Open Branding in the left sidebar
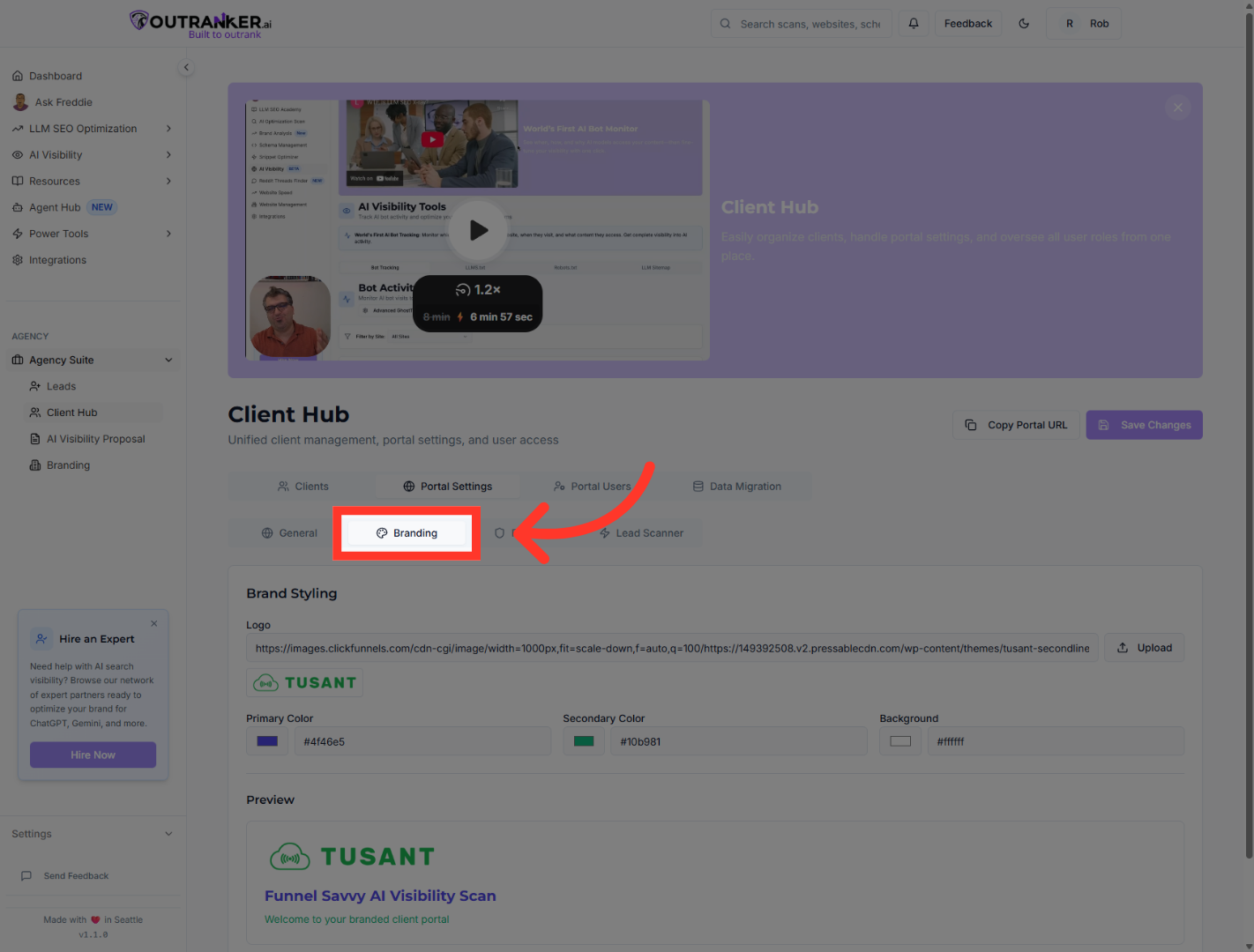 click(68, 465)
